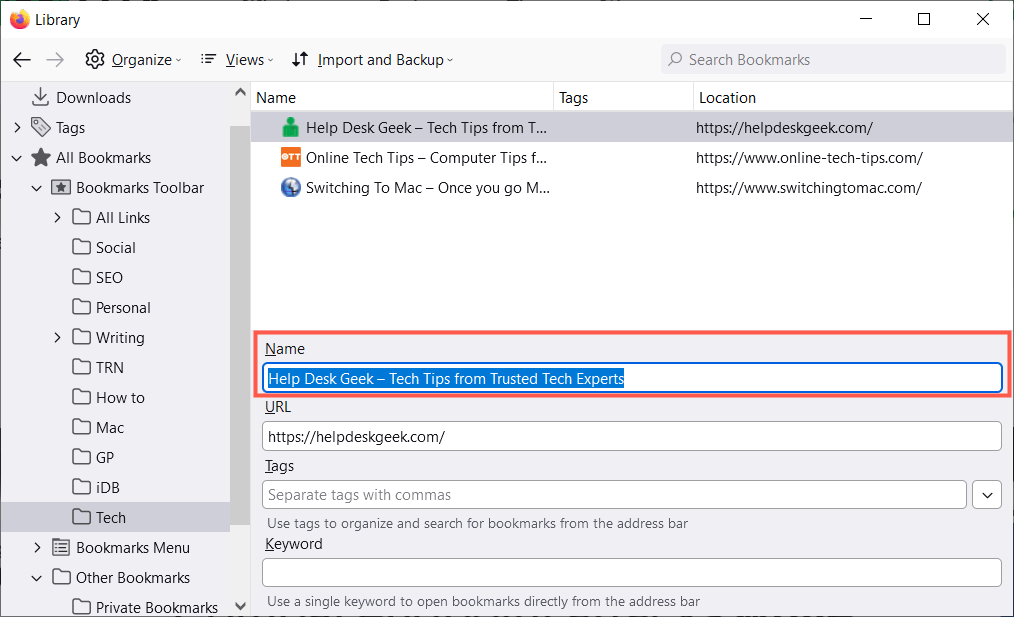Click the Tags label icon in sidebar

pyautogui.click(x=41, y=127)
